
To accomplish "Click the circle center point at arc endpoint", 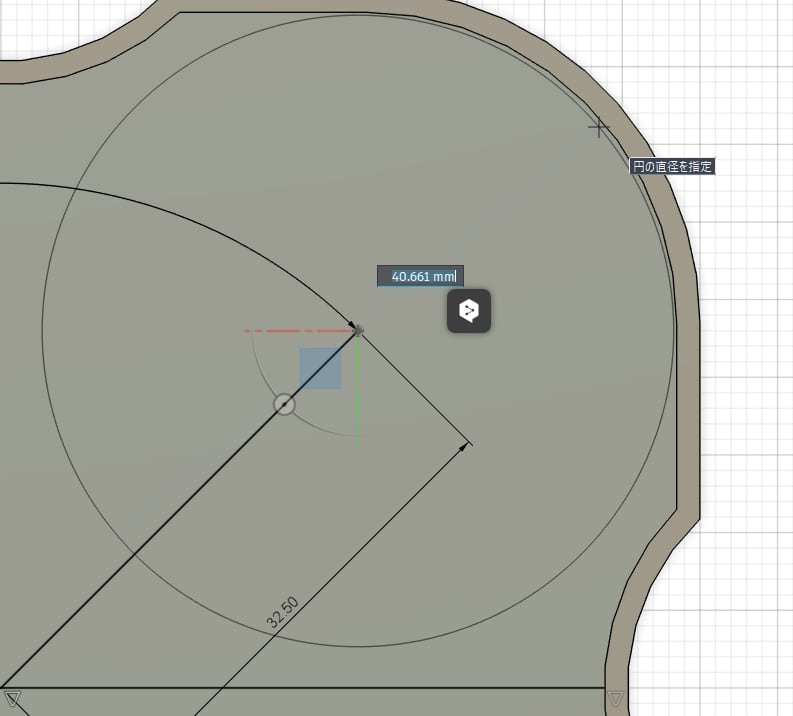I will coord(358,329).
